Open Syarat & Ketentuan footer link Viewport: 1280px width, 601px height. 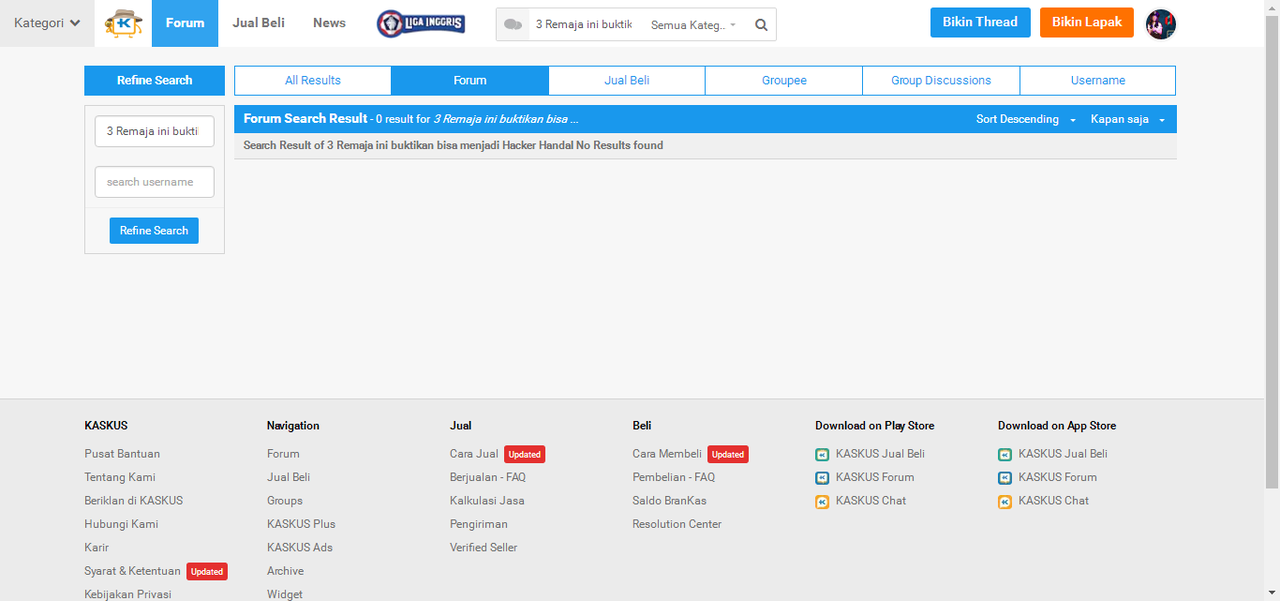[x=132, y=571]
